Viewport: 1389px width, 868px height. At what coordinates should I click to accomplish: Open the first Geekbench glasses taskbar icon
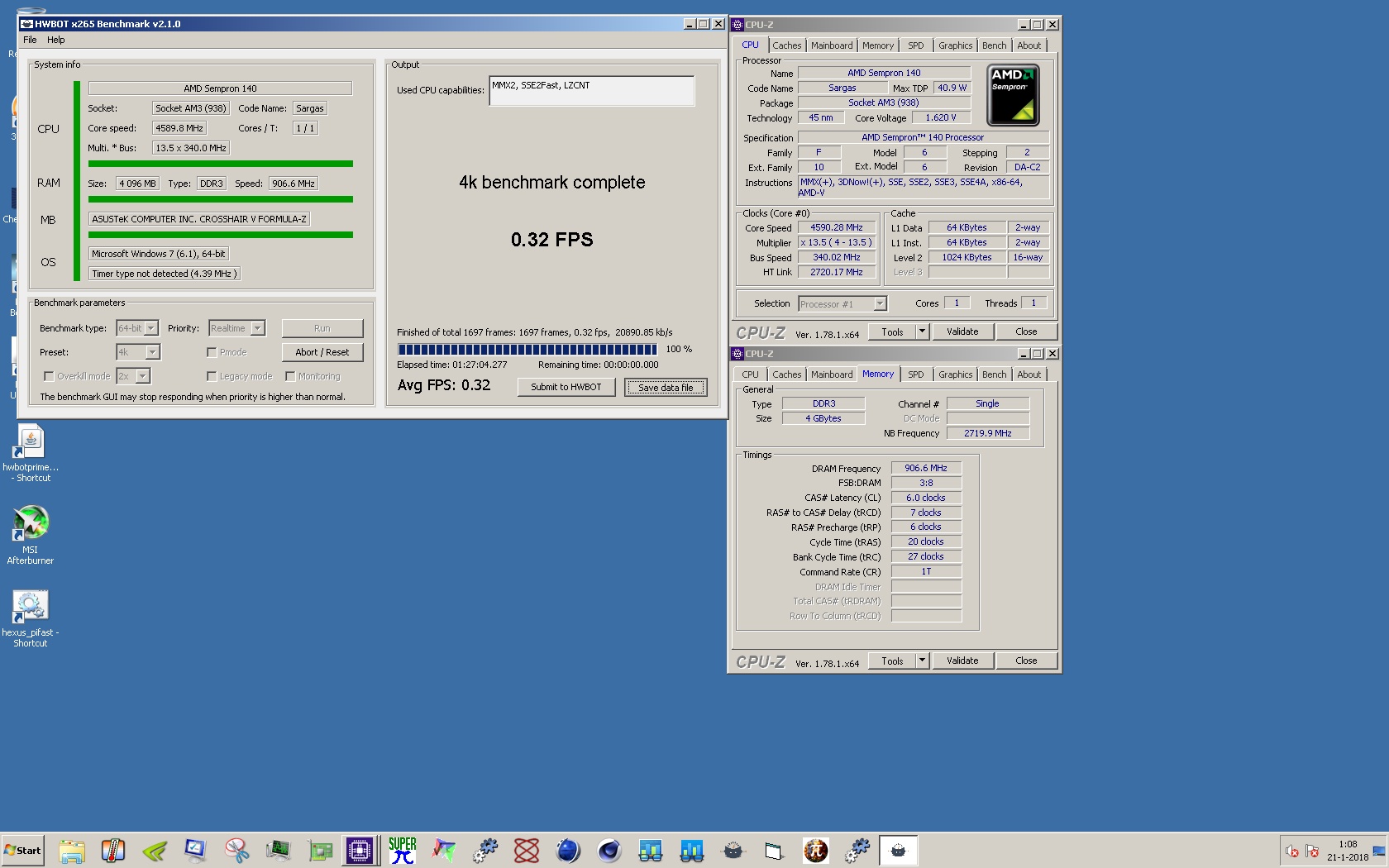(x=651, y=851)
